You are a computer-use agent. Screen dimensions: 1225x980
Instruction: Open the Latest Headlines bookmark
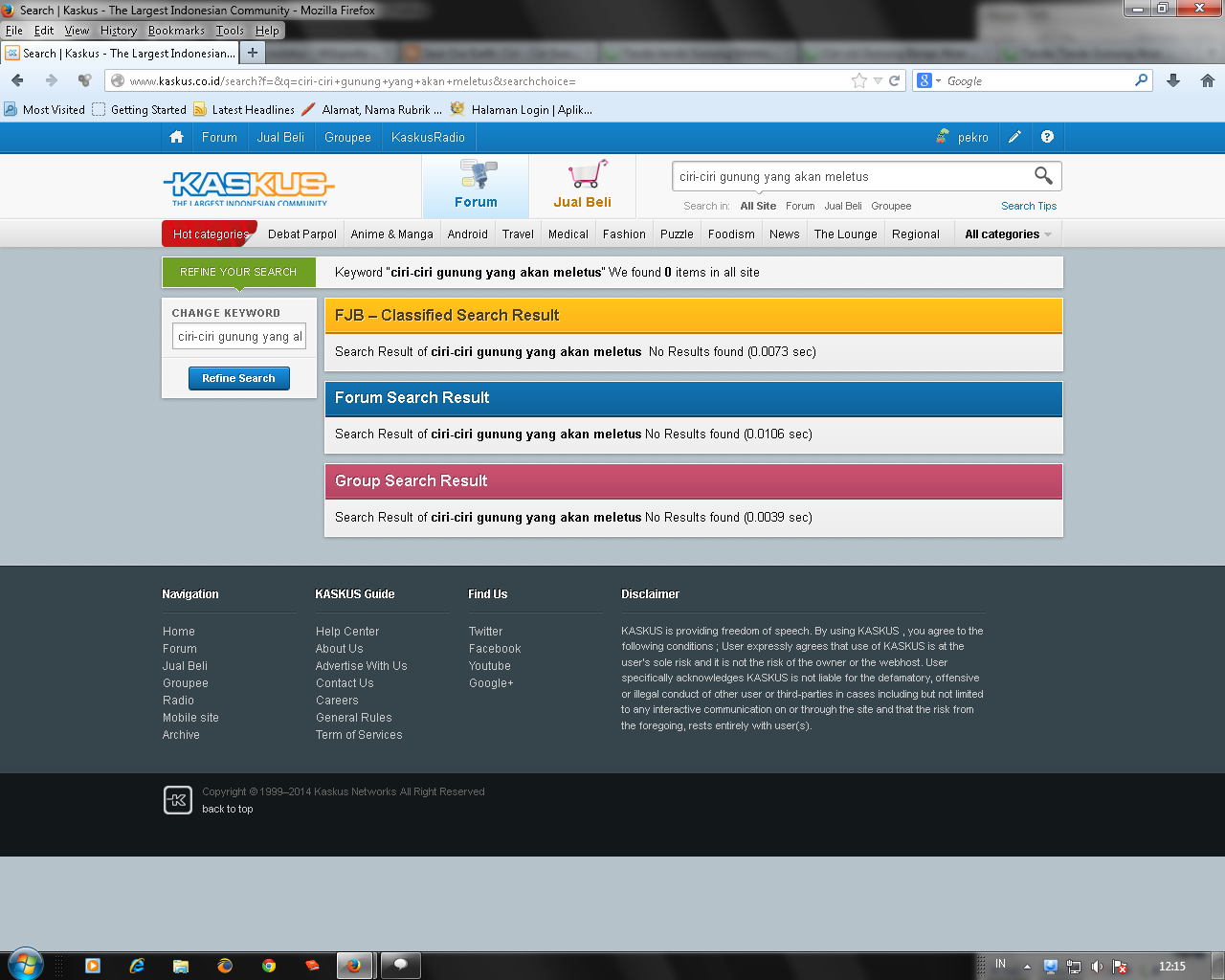pyautogui.click(x=244, y=110)
